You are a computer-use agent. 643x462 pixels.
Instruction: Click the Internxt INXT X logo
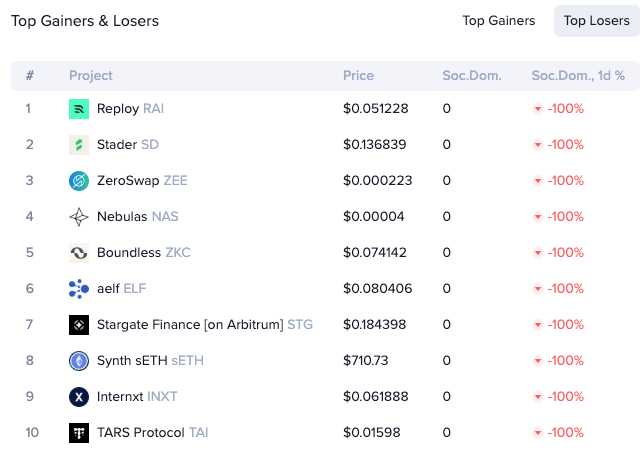pyautogui.click(x=79, y=397)
